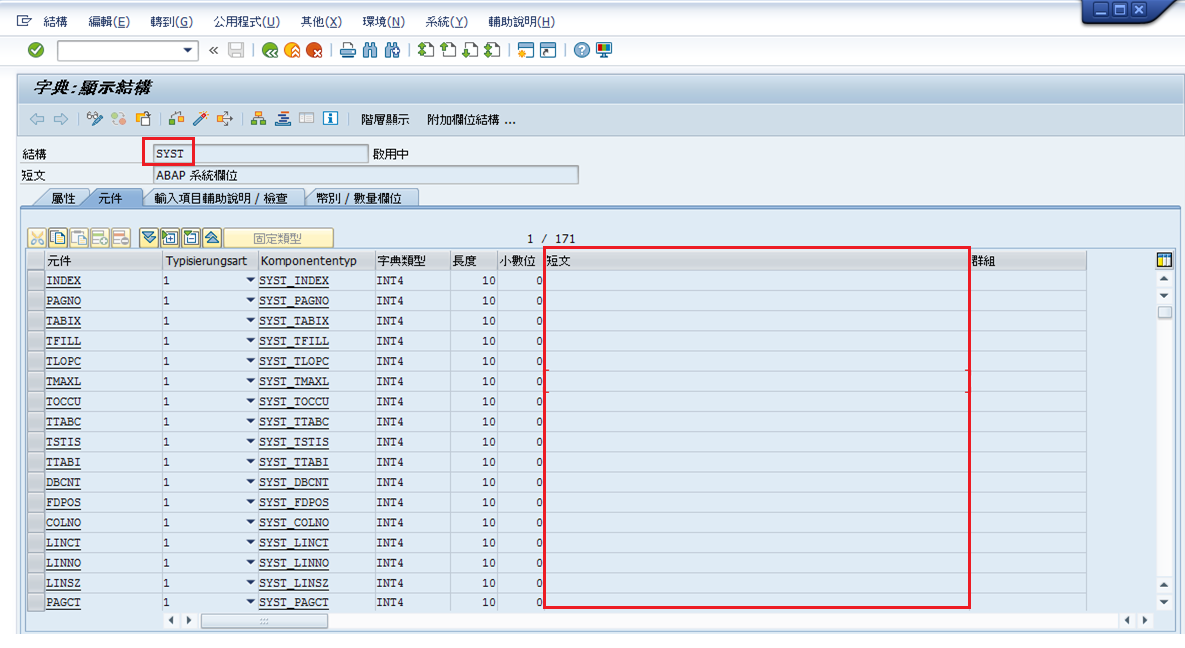Select the row marker for COLNO
This screenshot has width=1185, height=648.
click(x=35, y=522)
